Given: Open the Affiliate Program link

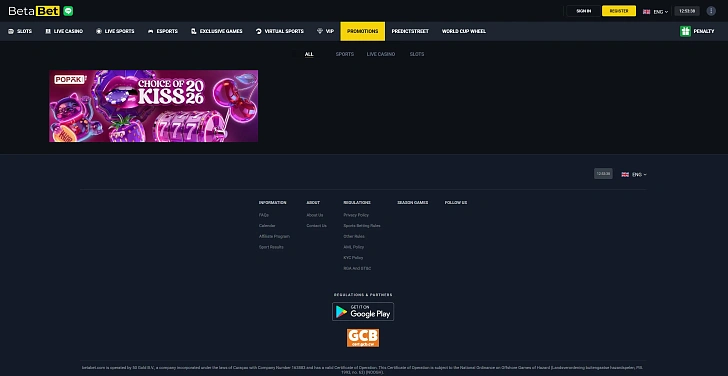Looking at the screenshot, I should pos(274,236).
